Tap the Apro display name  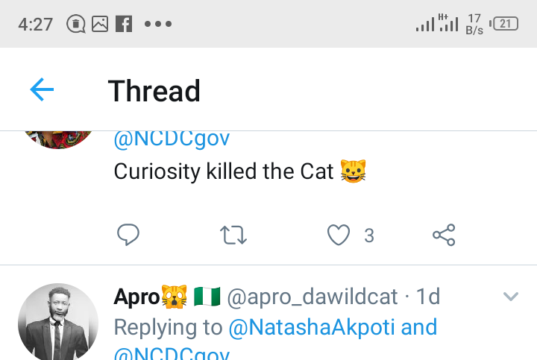pos(137,297)
